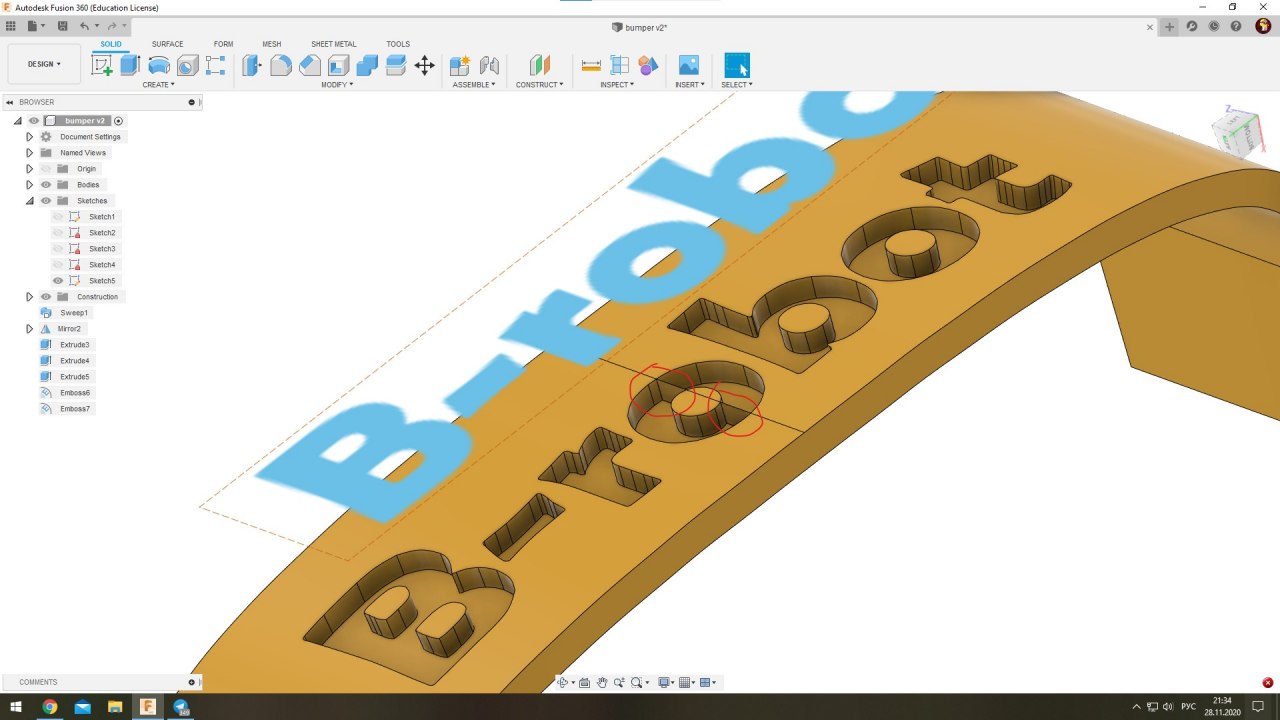The image size is (1280, 720).
Task: Expand the Construction folder
Action: point(29,297)
